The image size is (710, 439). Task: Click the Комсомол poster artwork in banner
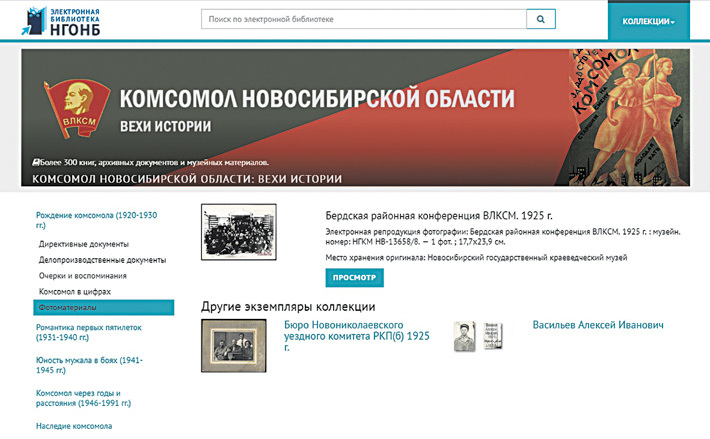[629, 117]
